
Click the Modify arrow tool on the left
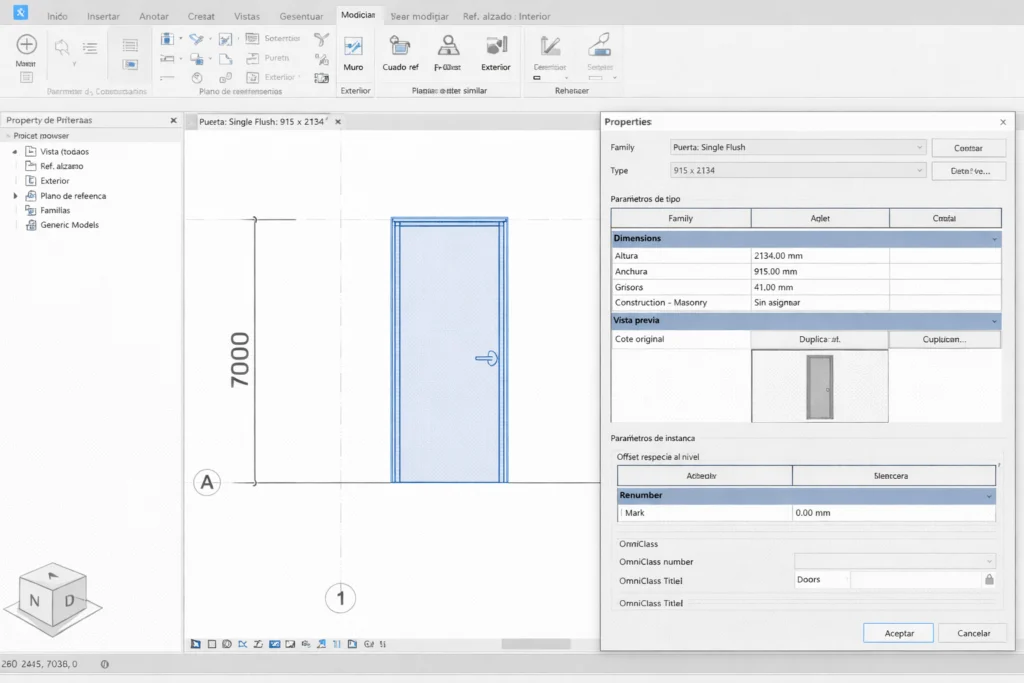(x=25, y=47)
